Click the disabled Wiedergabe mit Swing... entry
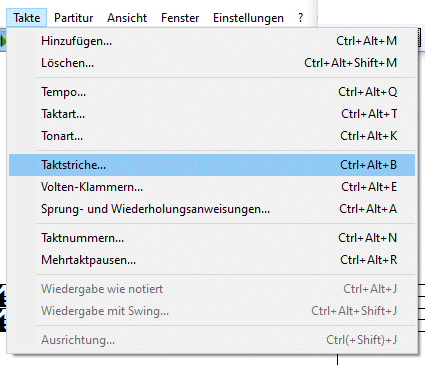Screen dimensions: 425x365 (212, 311)
